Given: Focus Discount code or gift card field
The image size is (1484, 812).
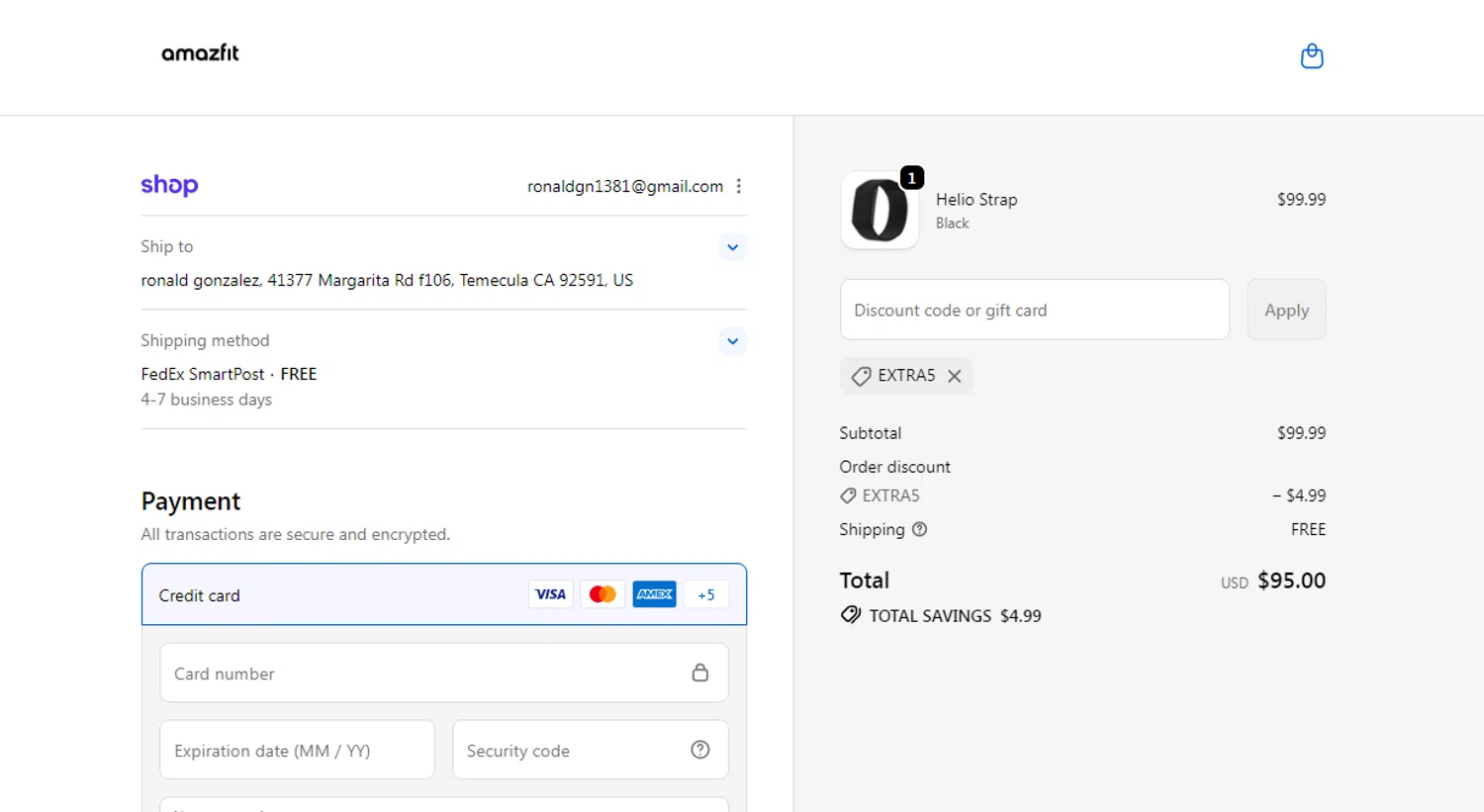Looking at the screenshot, I should point(1035,310).
